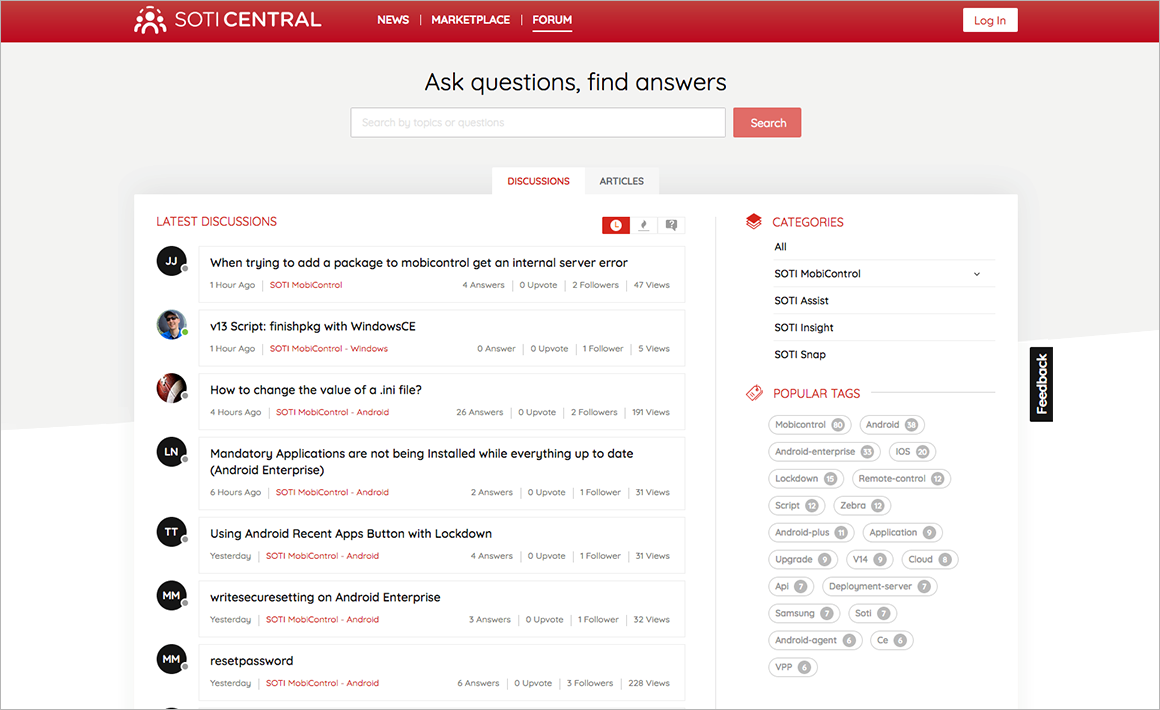Open the internal server error discussion
The height and width of the screenshot is (710, 1160).
pyautogui.click(x=419, y=263)
